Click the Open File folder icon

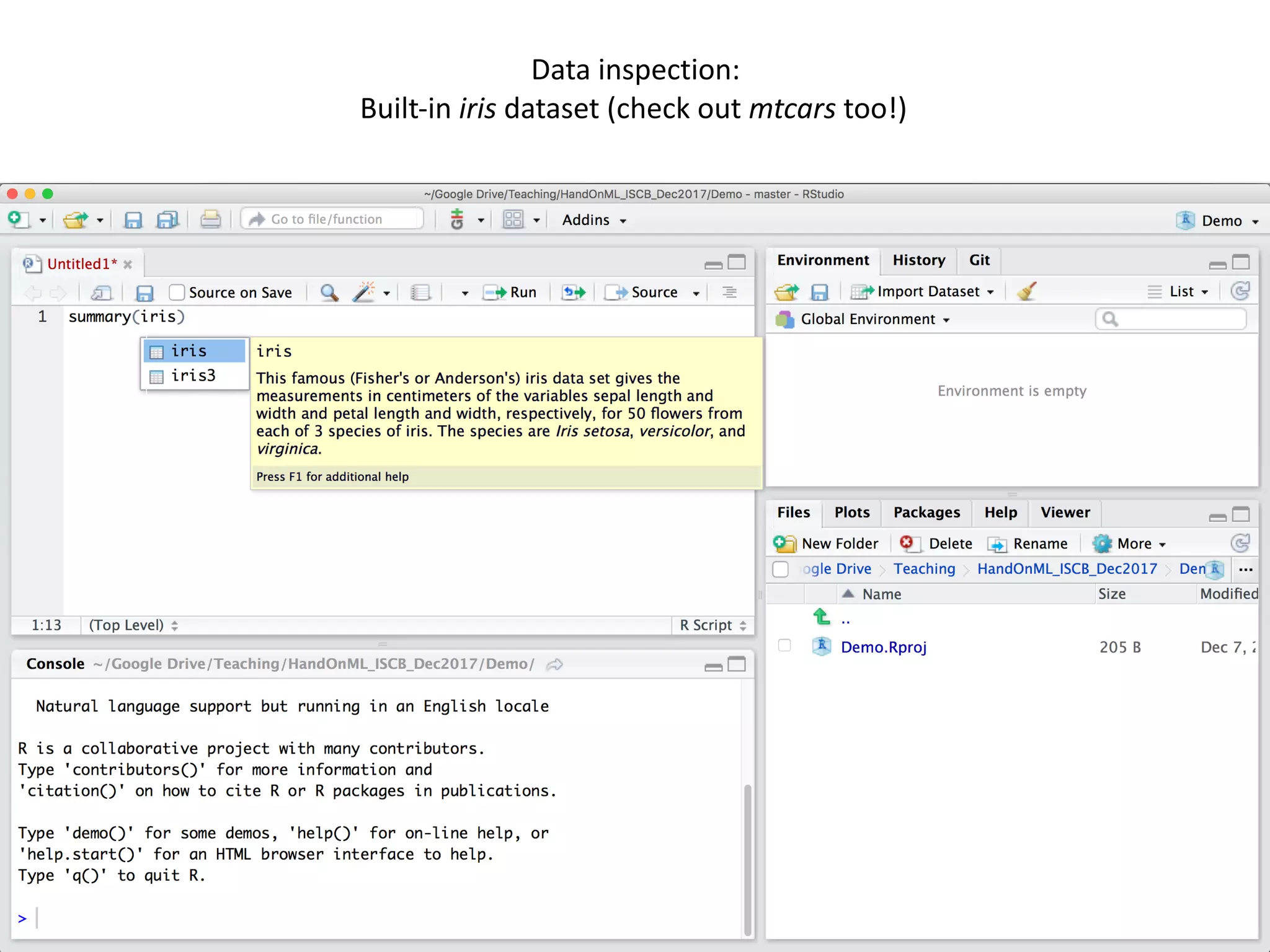[x=76, y=219]
